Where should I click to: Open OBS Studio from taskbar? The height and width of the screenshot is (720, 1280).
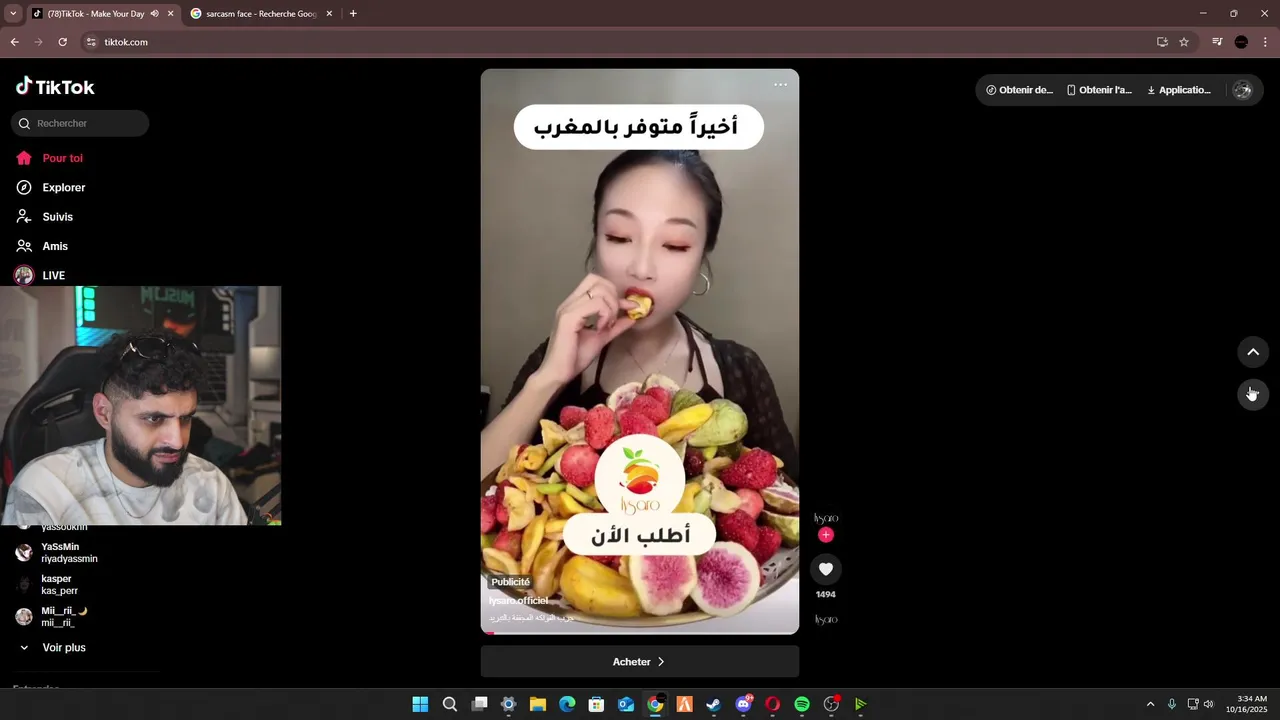coord(831,704)
